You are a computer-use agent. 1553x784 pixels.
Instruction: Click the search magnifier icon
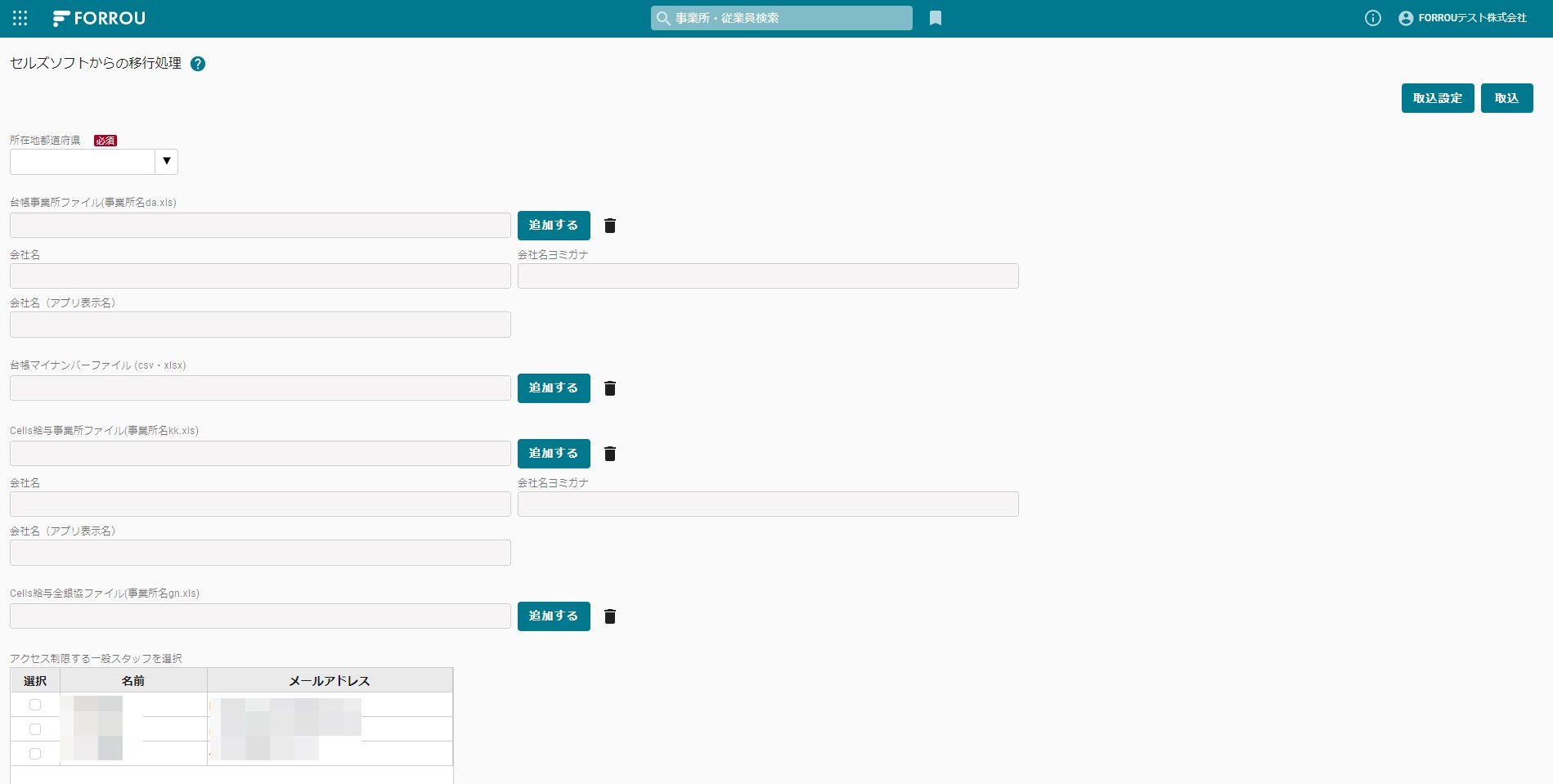[x=663, y=18]
